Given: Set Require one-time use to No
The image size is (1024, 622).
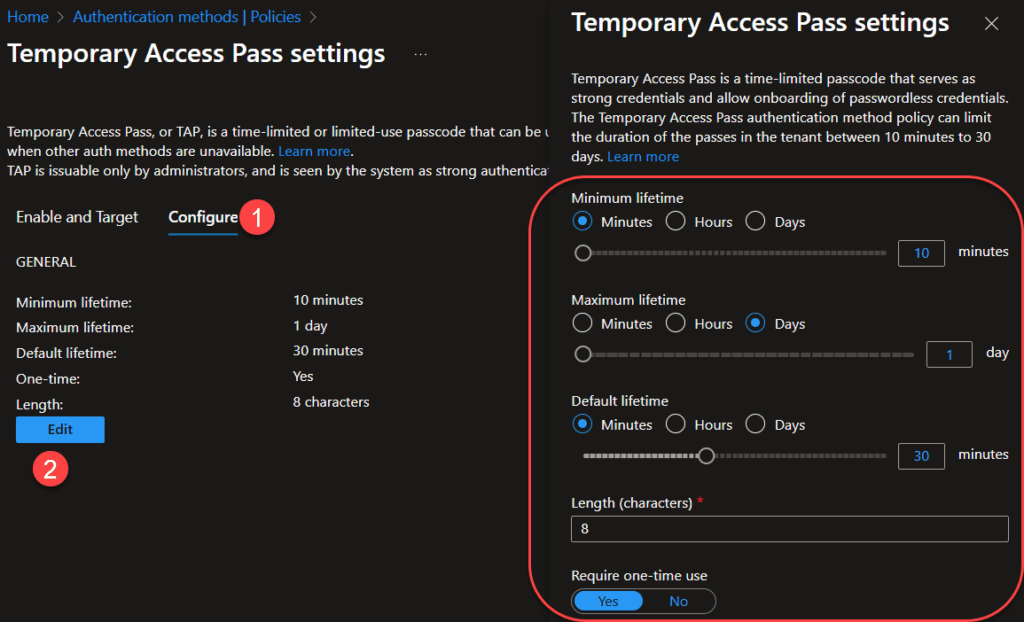Looking at the screenshot, I should coord(679,601).
